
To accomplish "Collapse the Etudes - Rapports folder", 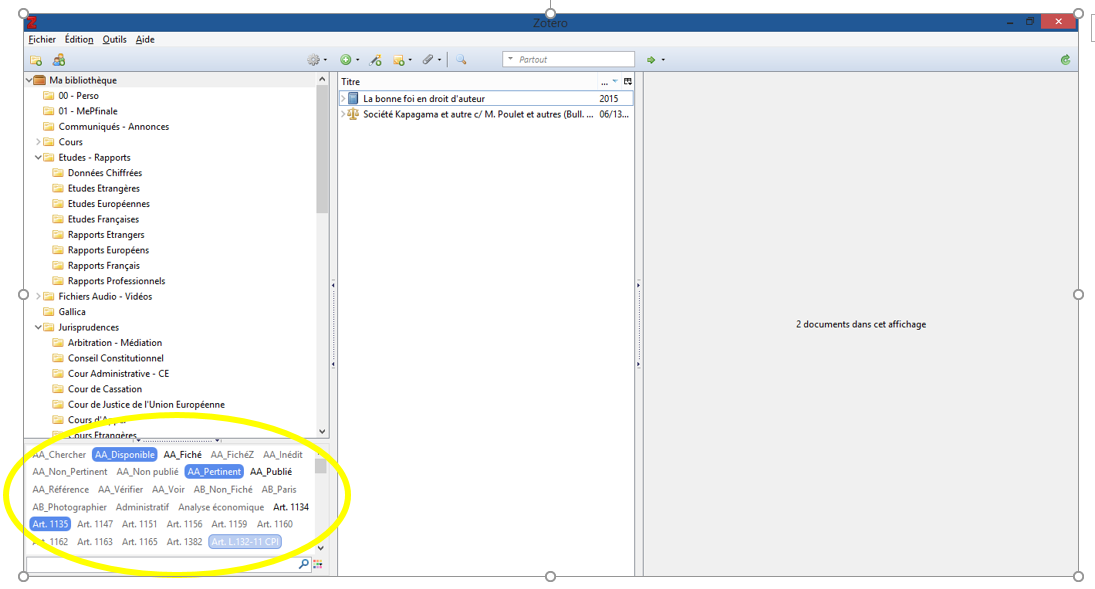I will (38, 157).
